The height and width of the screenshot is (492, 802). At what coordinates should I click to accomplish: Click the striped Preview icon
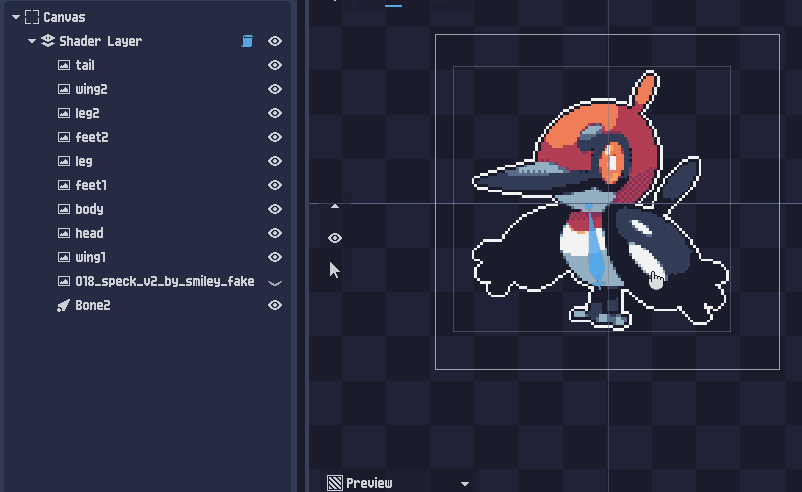(x=335, y=483)
